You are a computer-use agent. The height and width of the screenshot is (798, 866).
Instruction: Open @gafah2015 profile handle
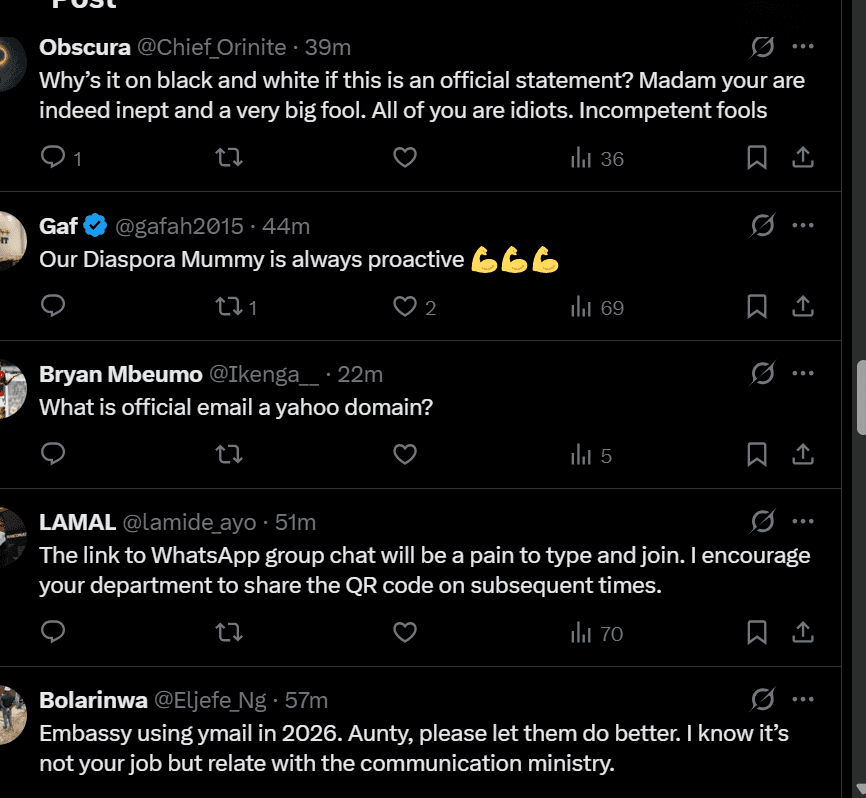[x=180, y=226]
